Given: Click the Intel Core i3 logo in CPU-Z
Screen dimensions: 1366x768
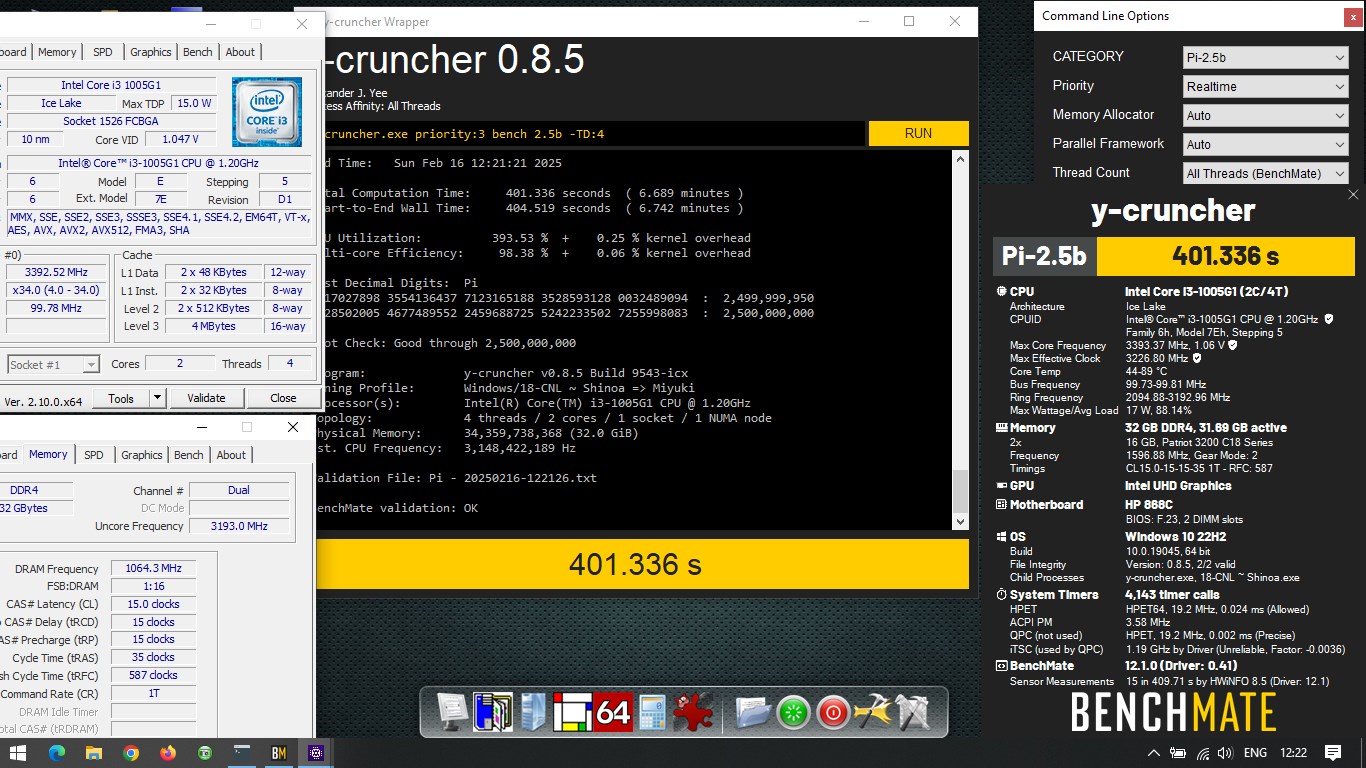Looking at the screenshot, I should [x=267, y=112].
